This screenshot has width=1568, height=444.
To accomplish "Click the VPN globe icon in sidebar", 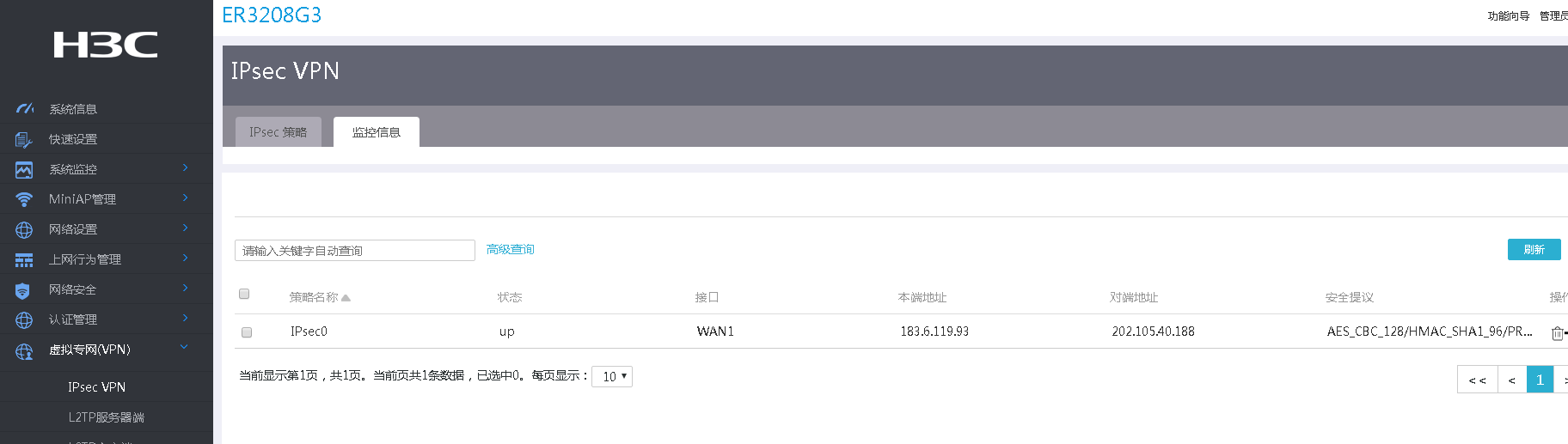I will click(24, 350).
